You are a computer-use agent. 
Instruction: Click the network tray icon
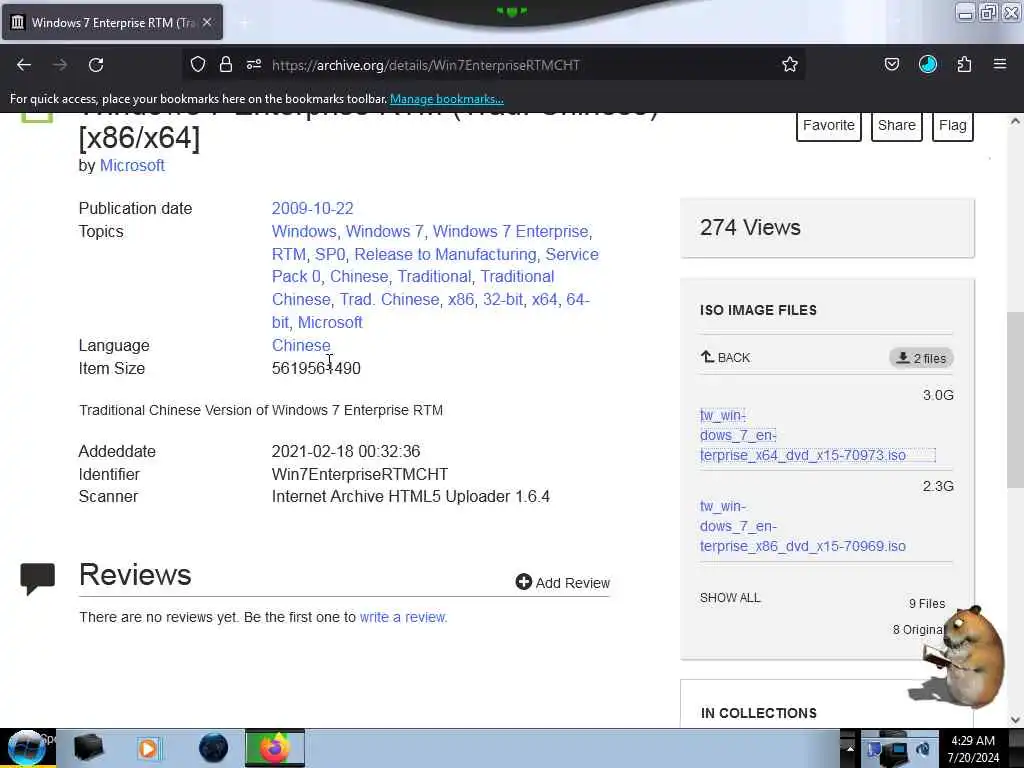(897, 751)
